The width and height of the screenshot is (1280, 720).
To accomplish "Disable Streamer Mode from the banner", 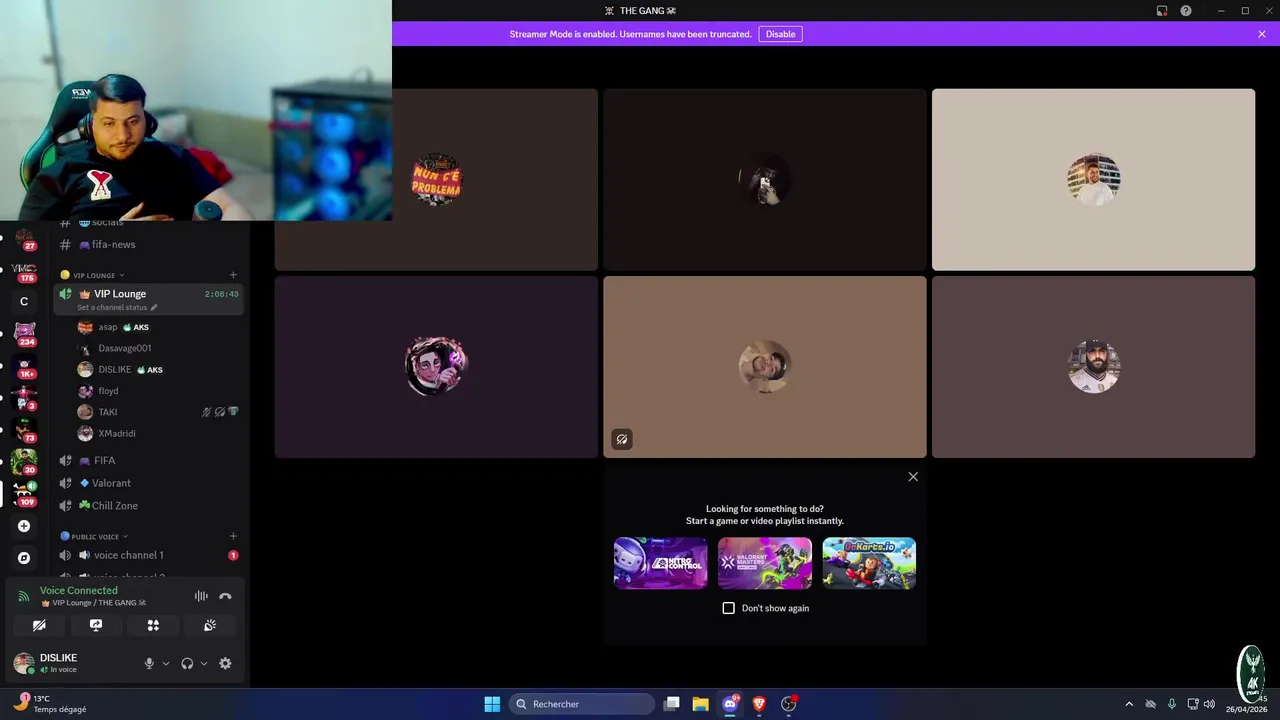I will tap(780, 34).
